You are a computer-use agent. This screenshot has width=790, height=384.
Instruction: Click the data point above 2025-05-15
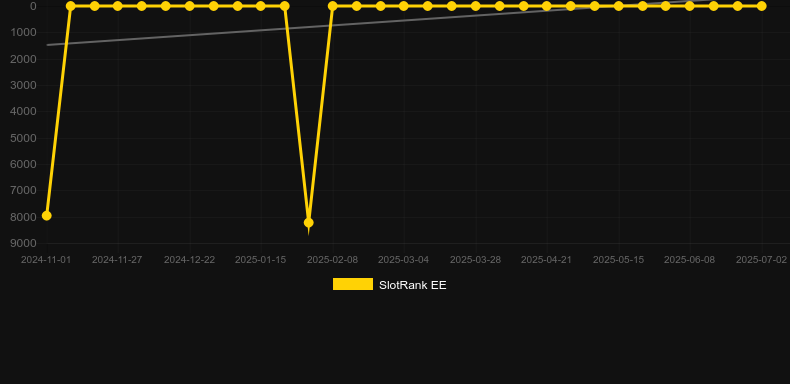(x=618, y=6)
